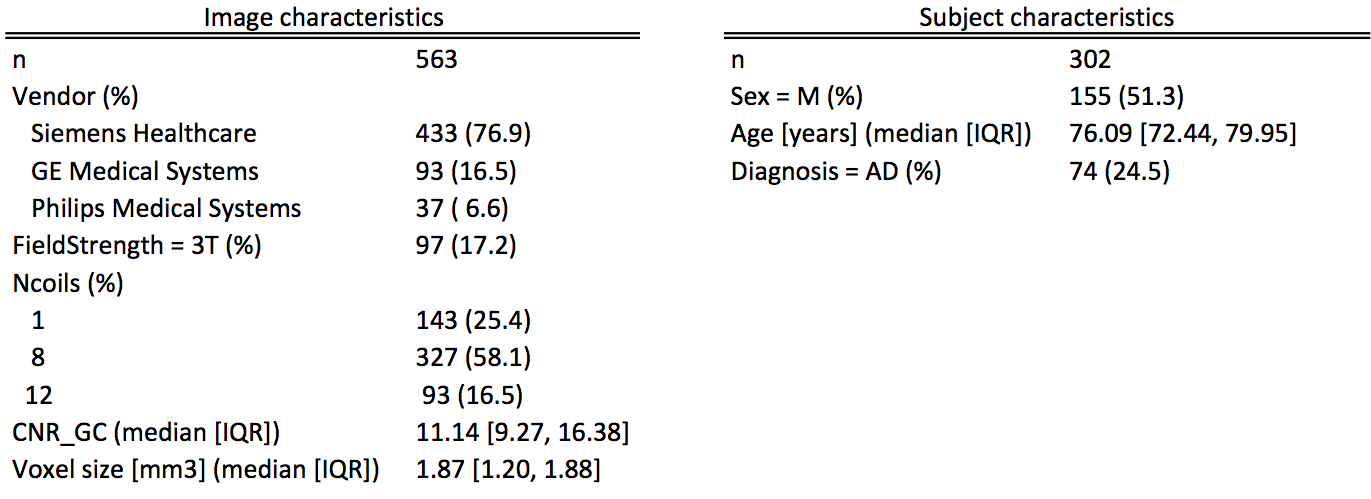
Task: Select the Philips Medical Systems row label
Action: click(x=166, y=209)
